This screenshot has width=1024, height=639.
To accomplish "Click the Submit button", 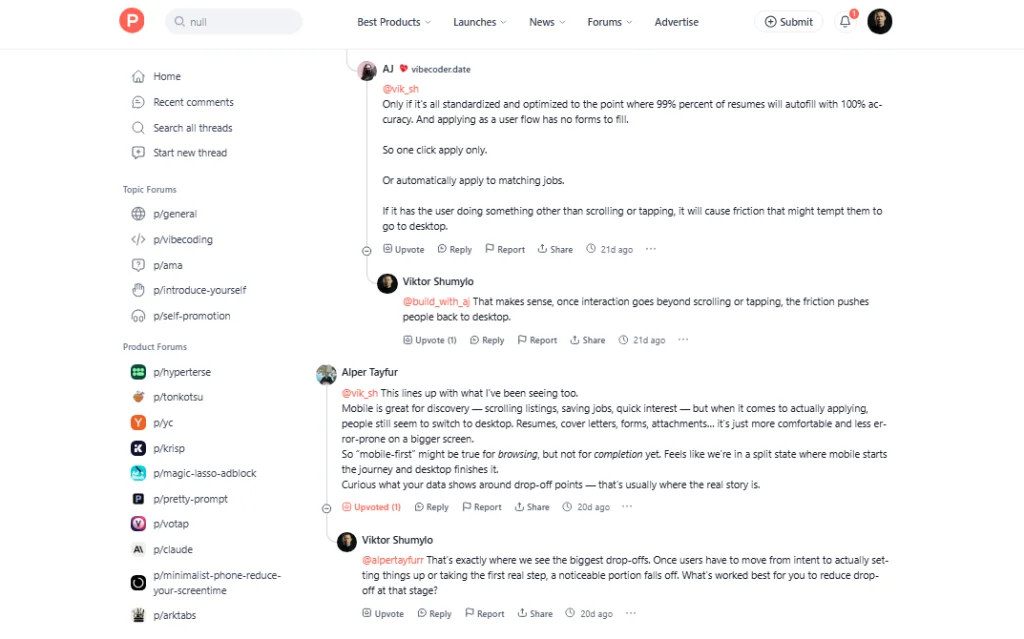I will [x=788, y=20].
